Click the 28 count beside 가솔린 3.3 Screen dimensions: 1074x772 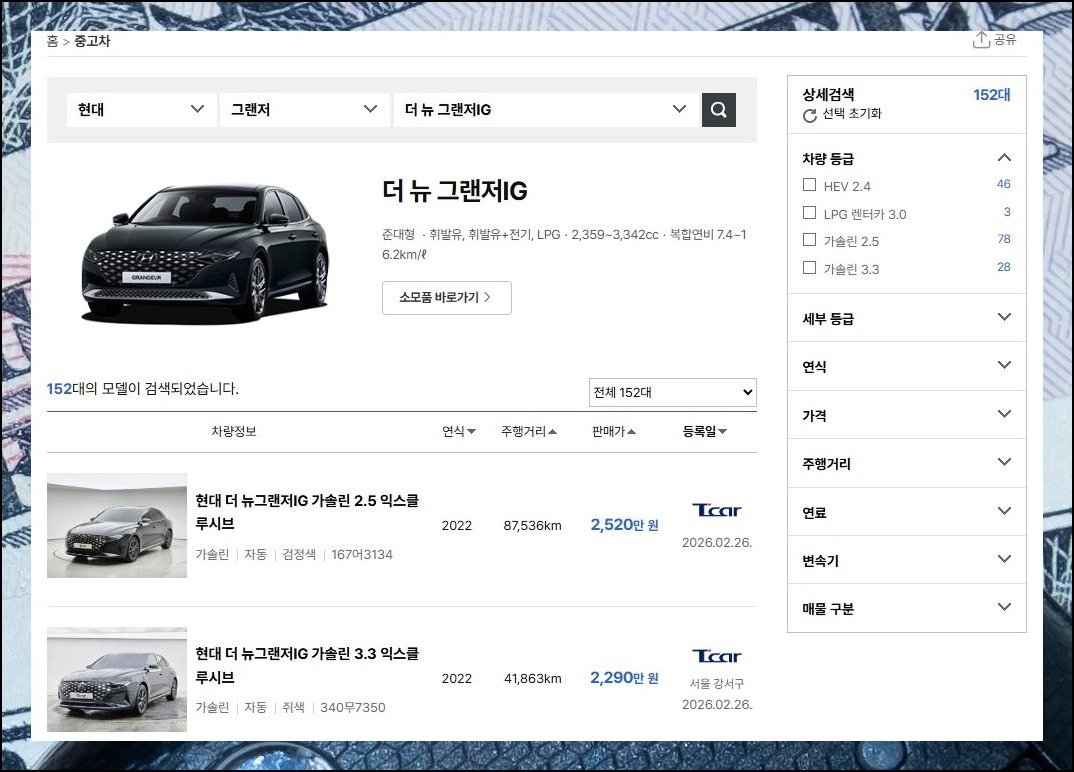point(1003,266)
